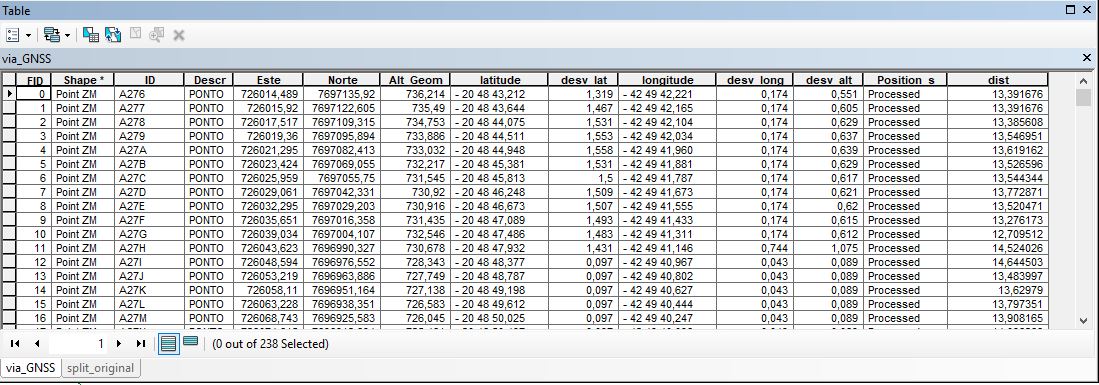This screenshot has width=1099, height=385.
Task: Close the Table window
Action: click(x=1087, y=10)
